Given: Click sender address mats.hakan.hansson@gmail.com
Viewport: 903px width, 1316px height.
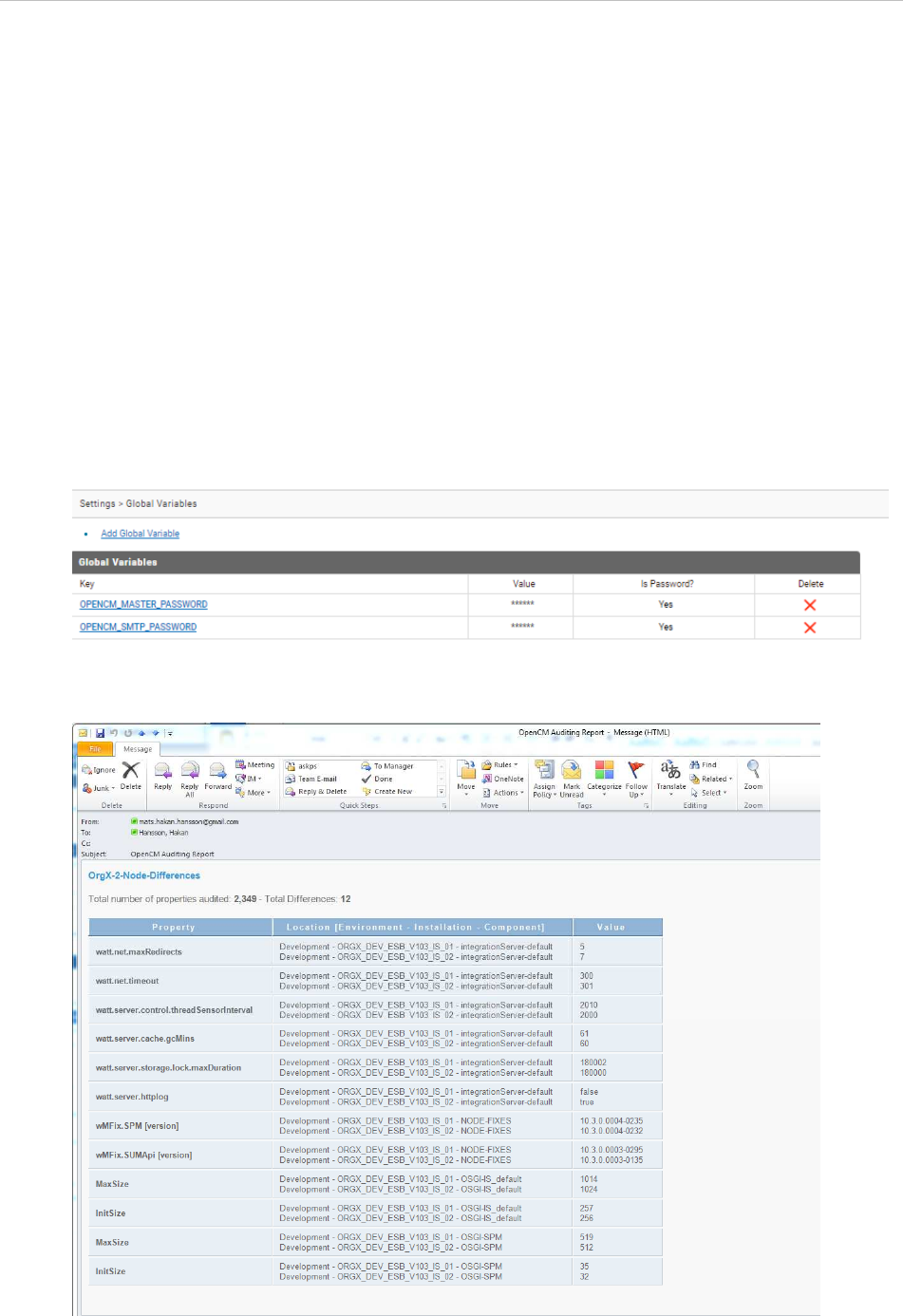Looking at the screenshot, I should pyautogui.click(x=189, y=821).
